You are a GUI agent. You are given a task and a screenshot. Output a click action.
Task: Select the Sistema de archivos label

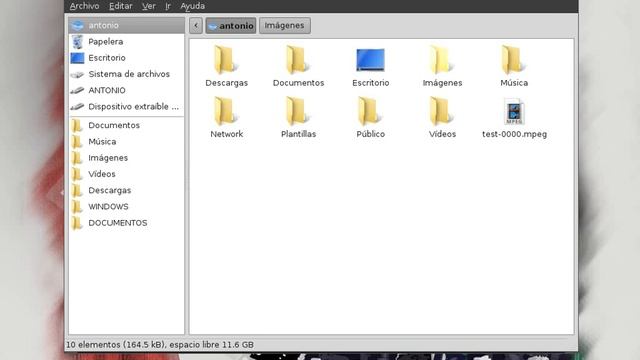pos(129,74)
